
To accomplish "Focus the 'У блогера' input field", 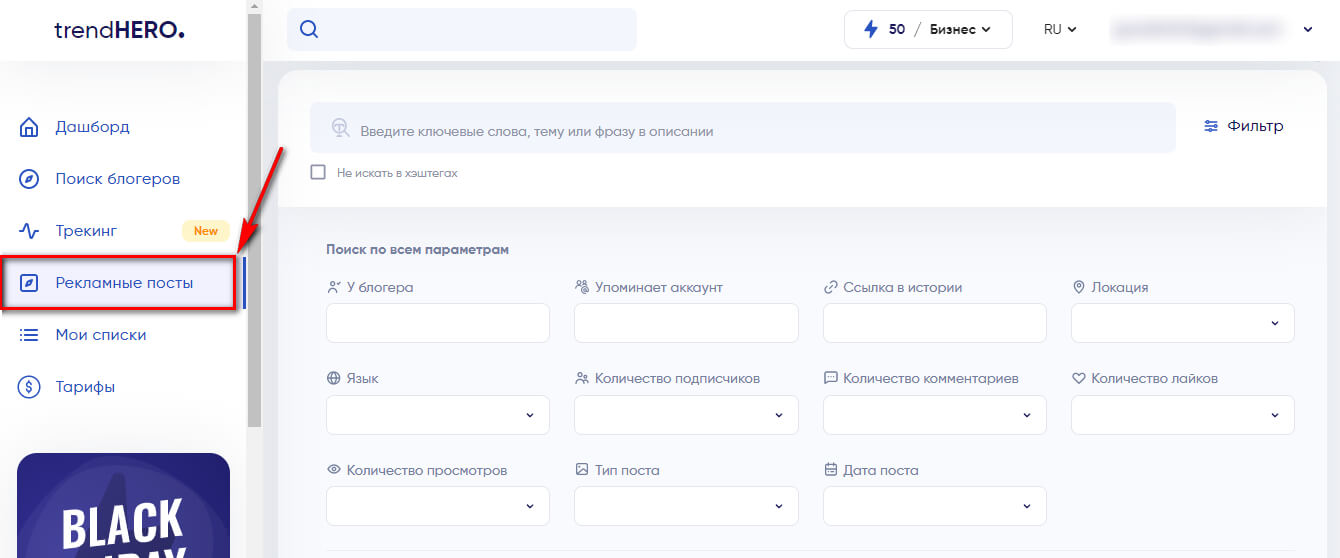I will point(438,323).
